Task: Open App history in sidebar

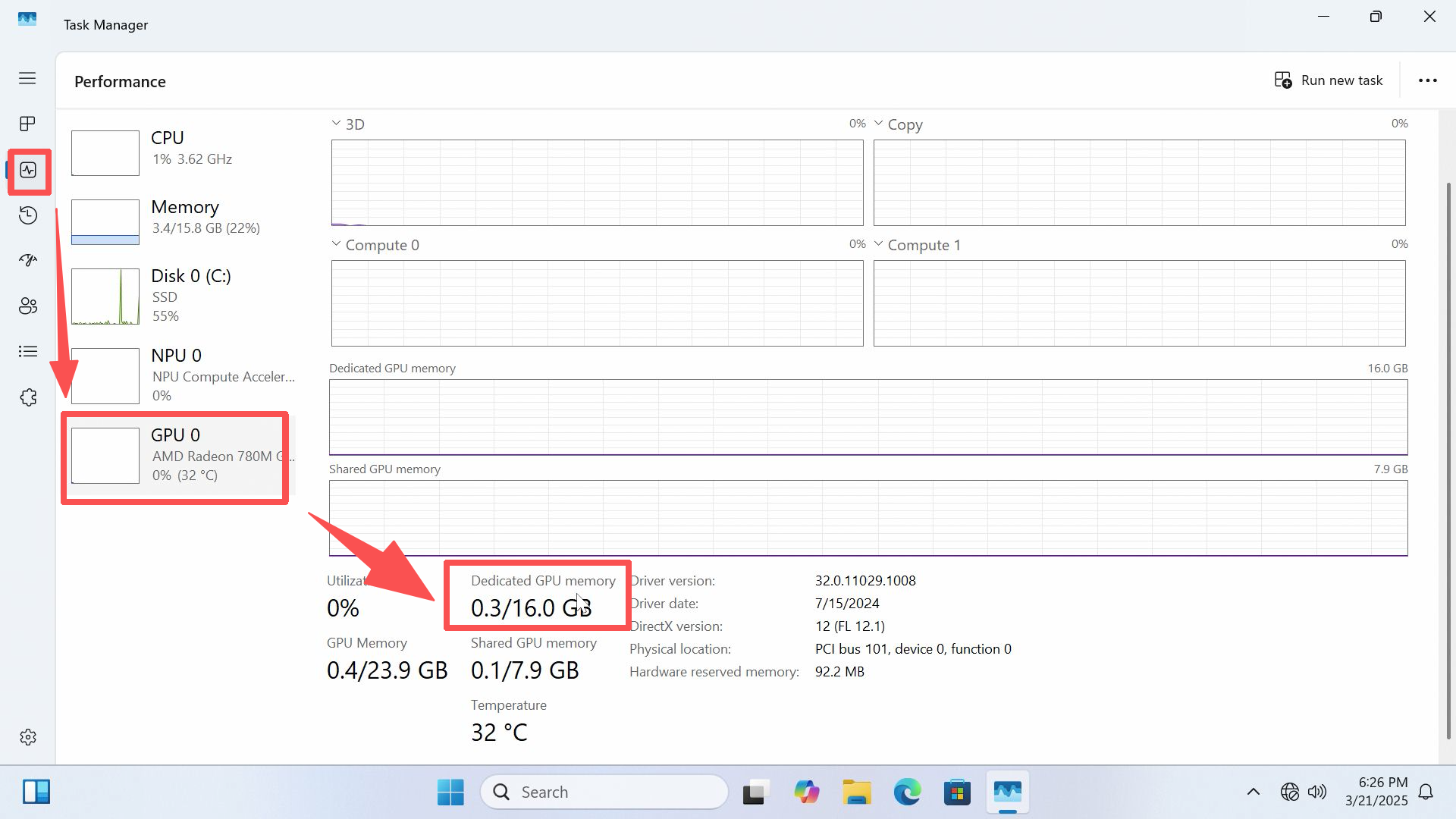Action: point(27,215)
